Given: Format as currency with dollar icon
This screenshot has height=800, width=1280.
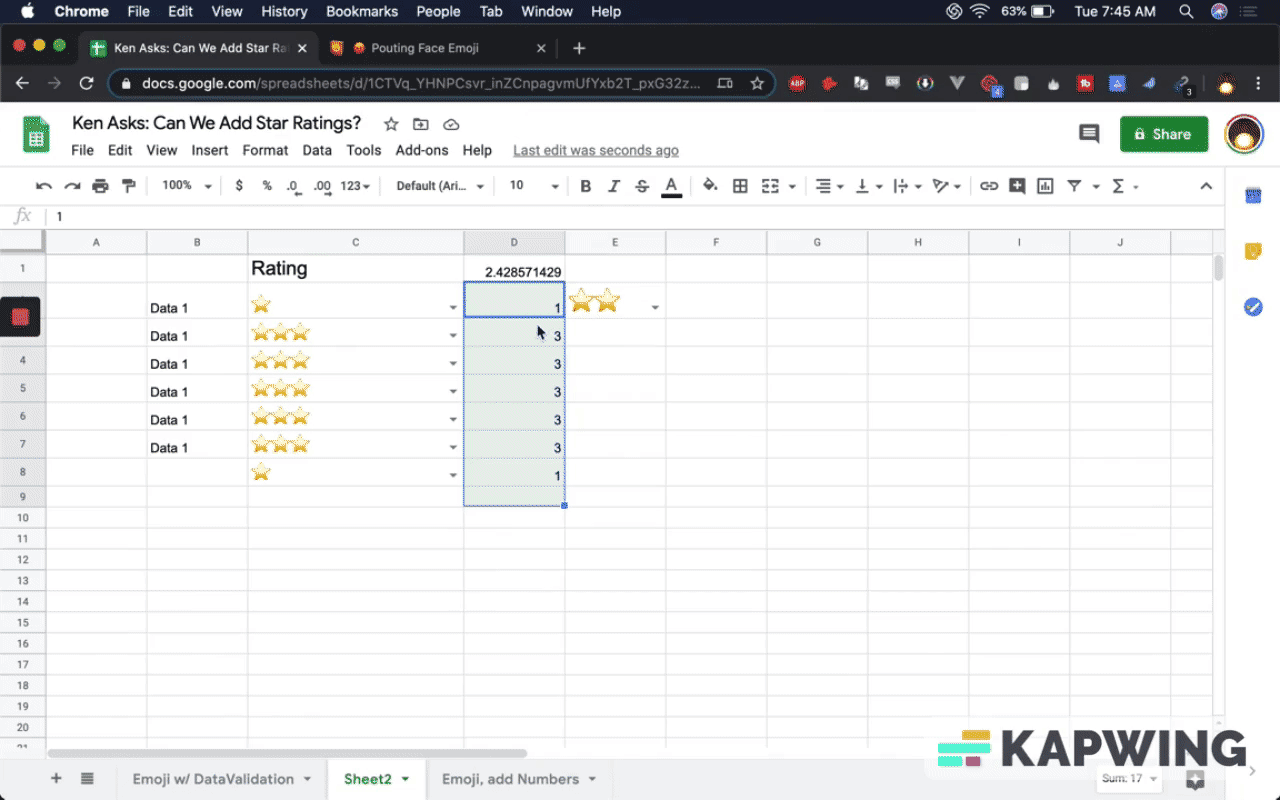Looking at the screenshot, I should [239, 186].
